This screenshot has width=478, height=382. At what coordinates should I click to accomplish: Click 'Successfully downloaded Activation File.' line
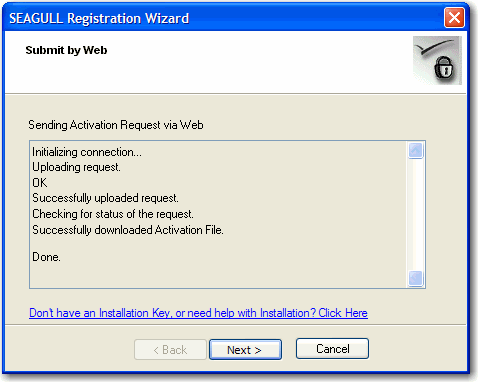pos(128,230)
